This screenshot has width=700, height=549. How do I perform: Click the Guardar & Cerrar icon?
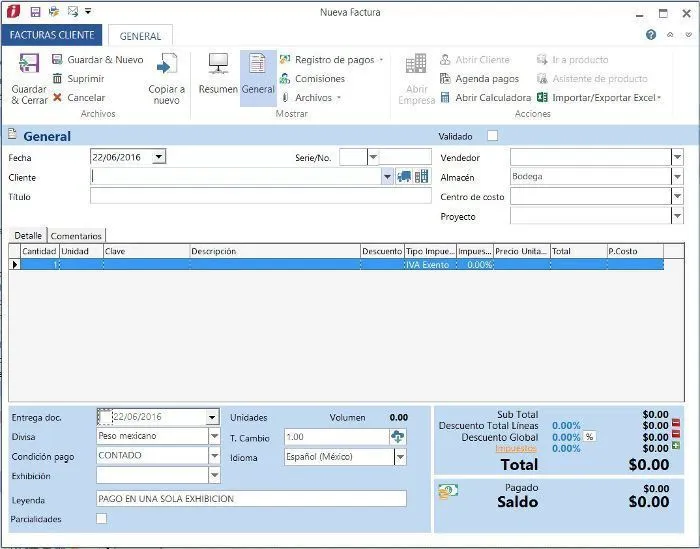[x=29, y=65]
